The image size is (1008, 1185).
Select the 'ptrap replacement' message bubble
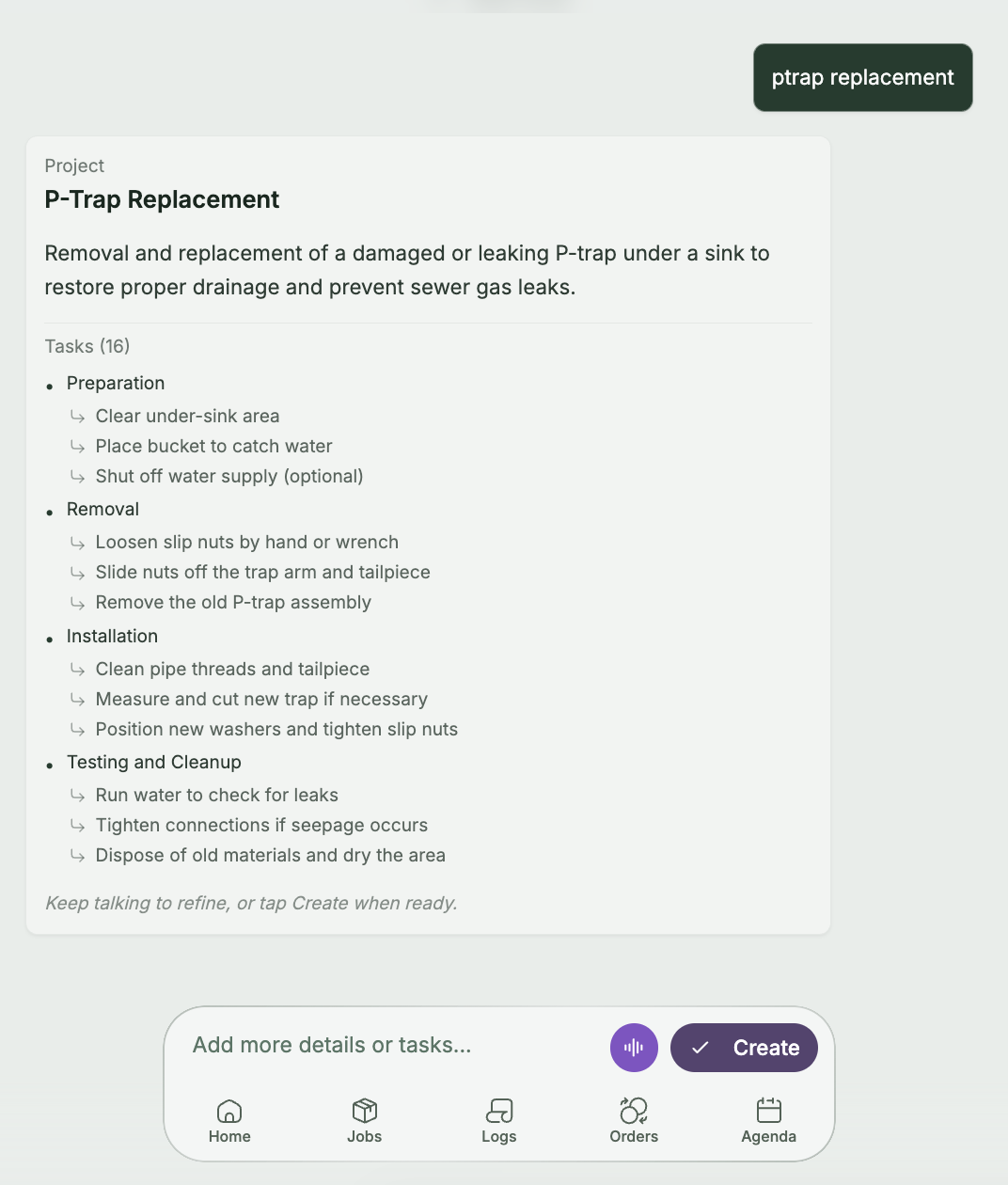click(x=861, y=77)
